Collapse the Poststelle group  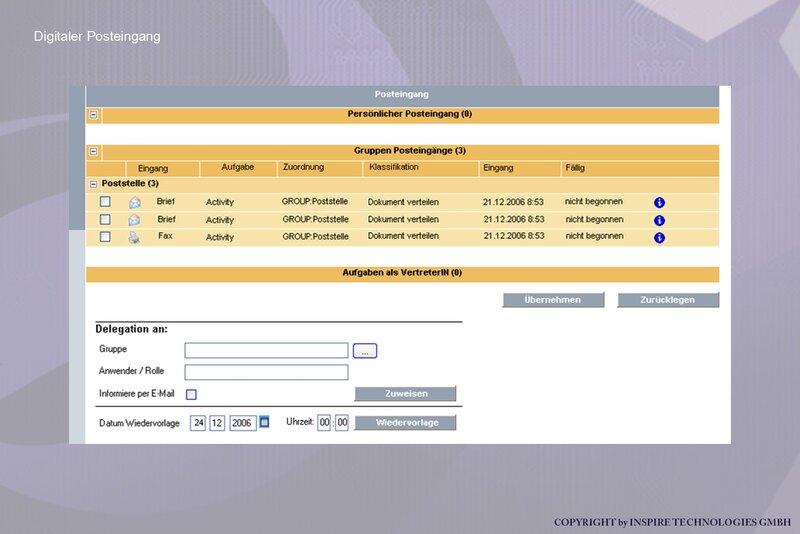pos(93,184)
